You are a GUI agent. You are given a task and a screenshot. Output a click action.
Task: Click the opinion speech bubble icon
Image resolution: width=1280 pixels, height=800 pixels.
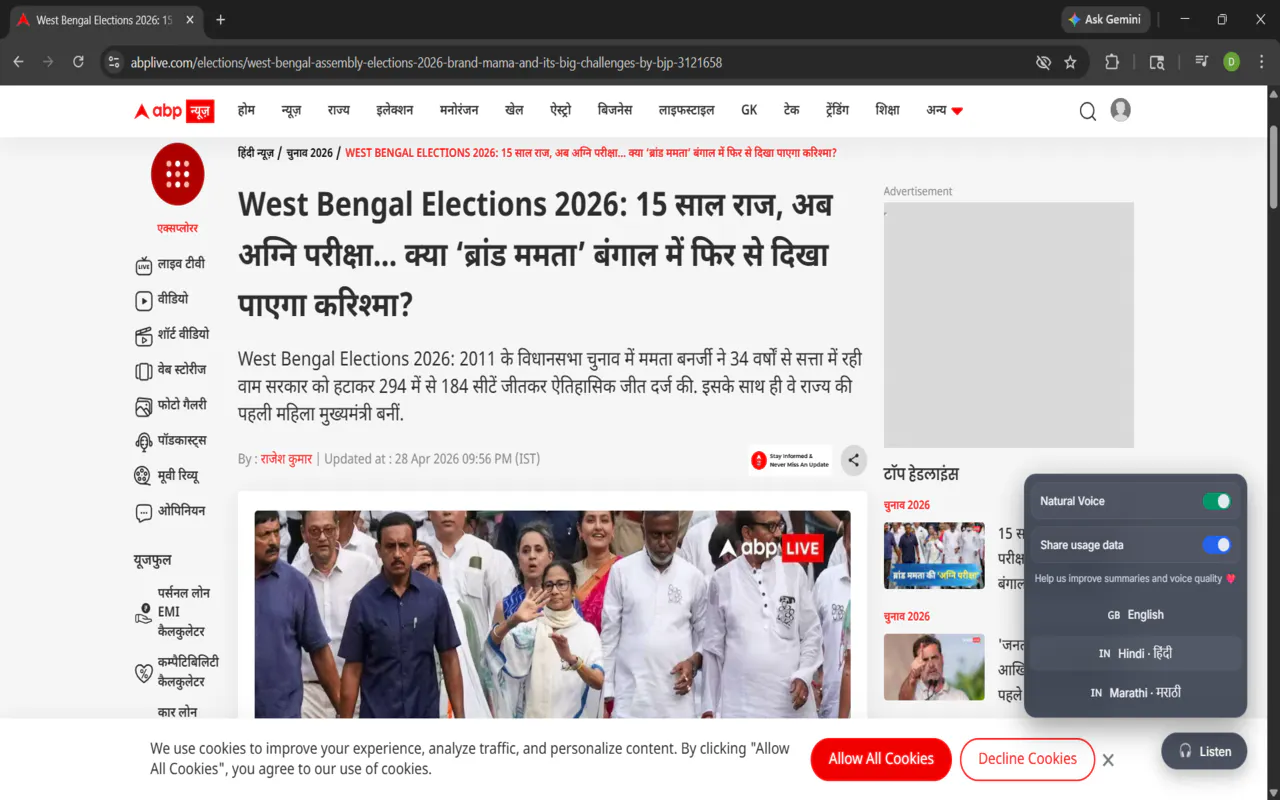click(143, 512)
